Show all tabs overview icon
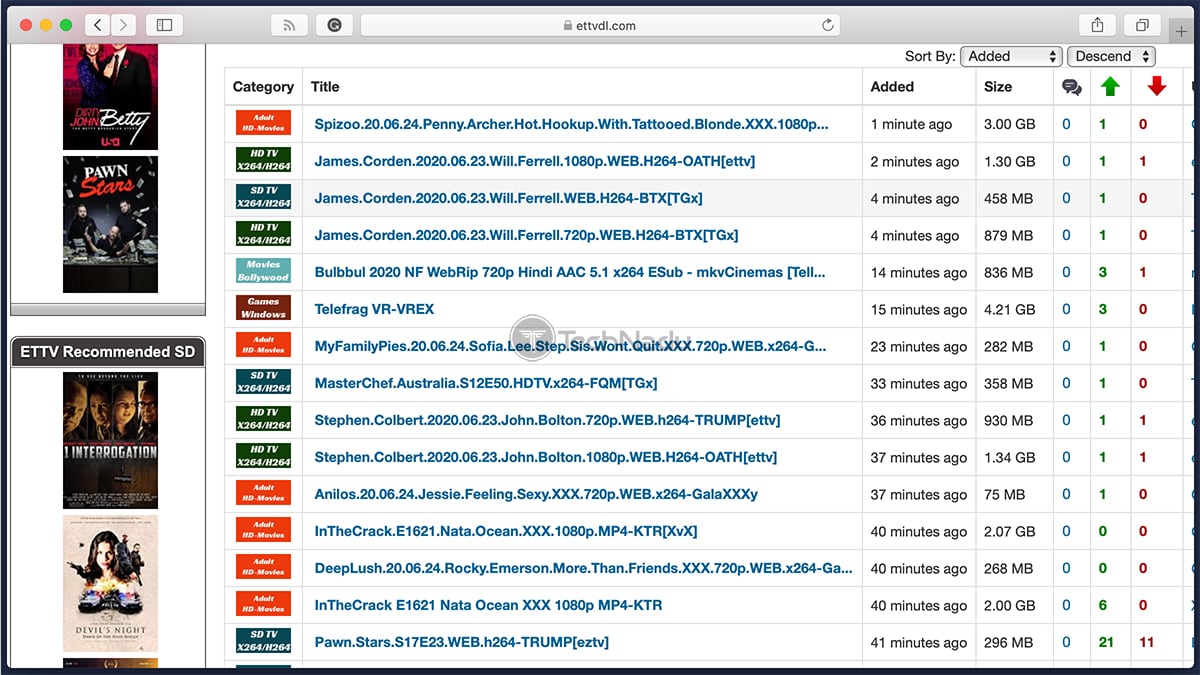This screenshot has height=675, width=1200. click(x=1142, y=25)
